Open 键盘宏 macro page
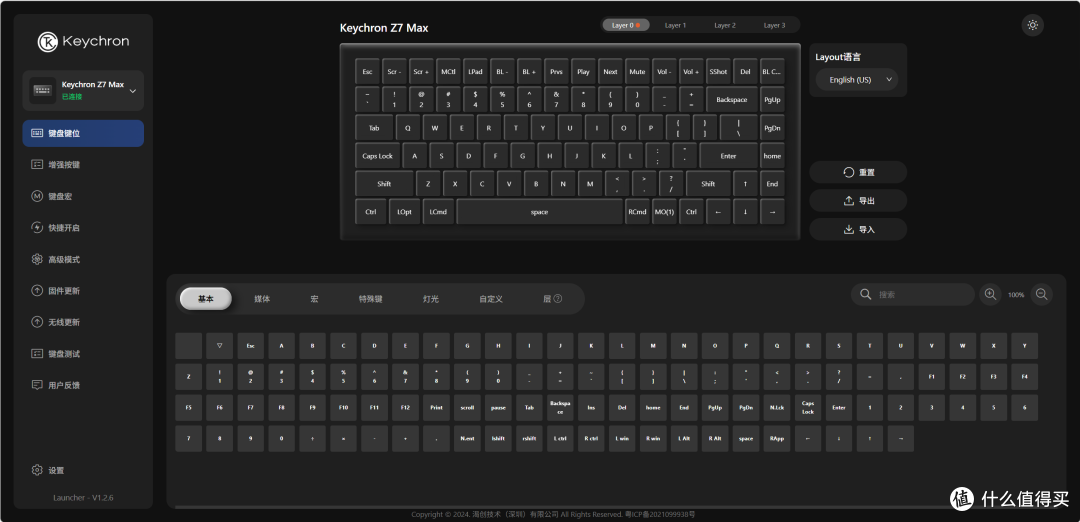The width and height of the screenshot is (1080, 522). click(x=83, y=196)
